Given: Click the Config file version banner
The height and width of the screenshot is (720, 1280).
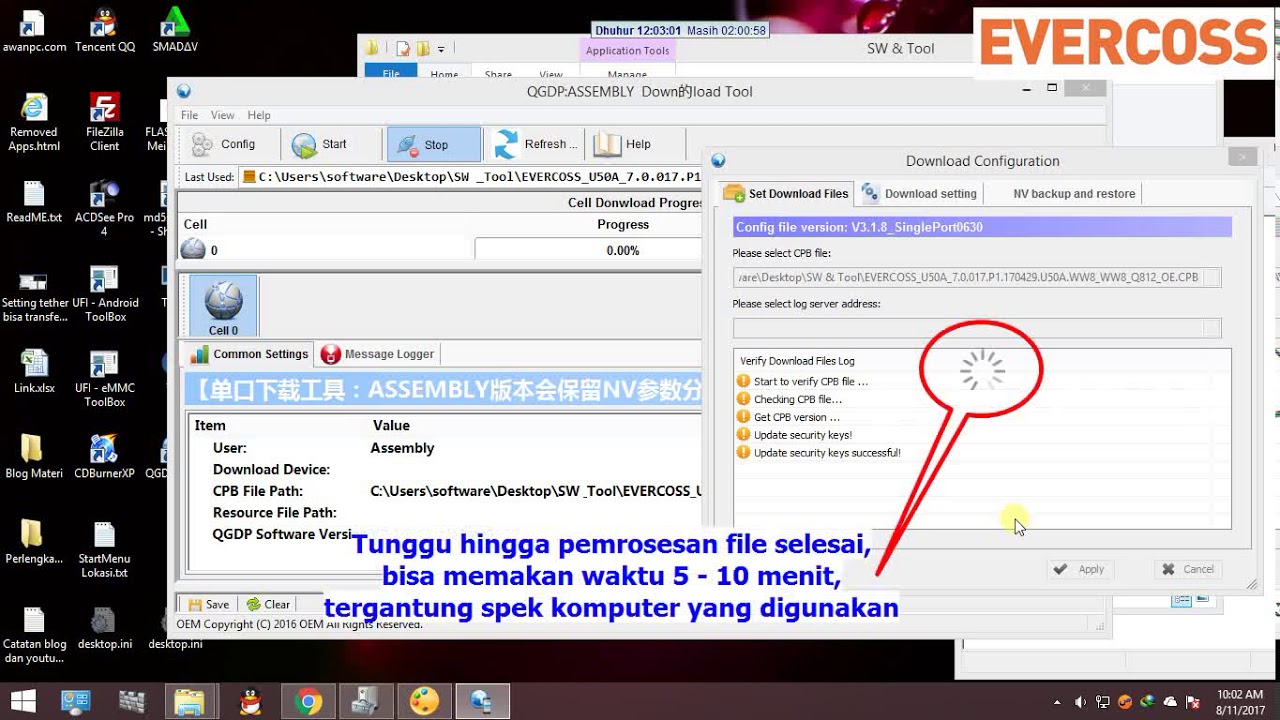Looking at the screenshot, I should (x=982, y=227).
